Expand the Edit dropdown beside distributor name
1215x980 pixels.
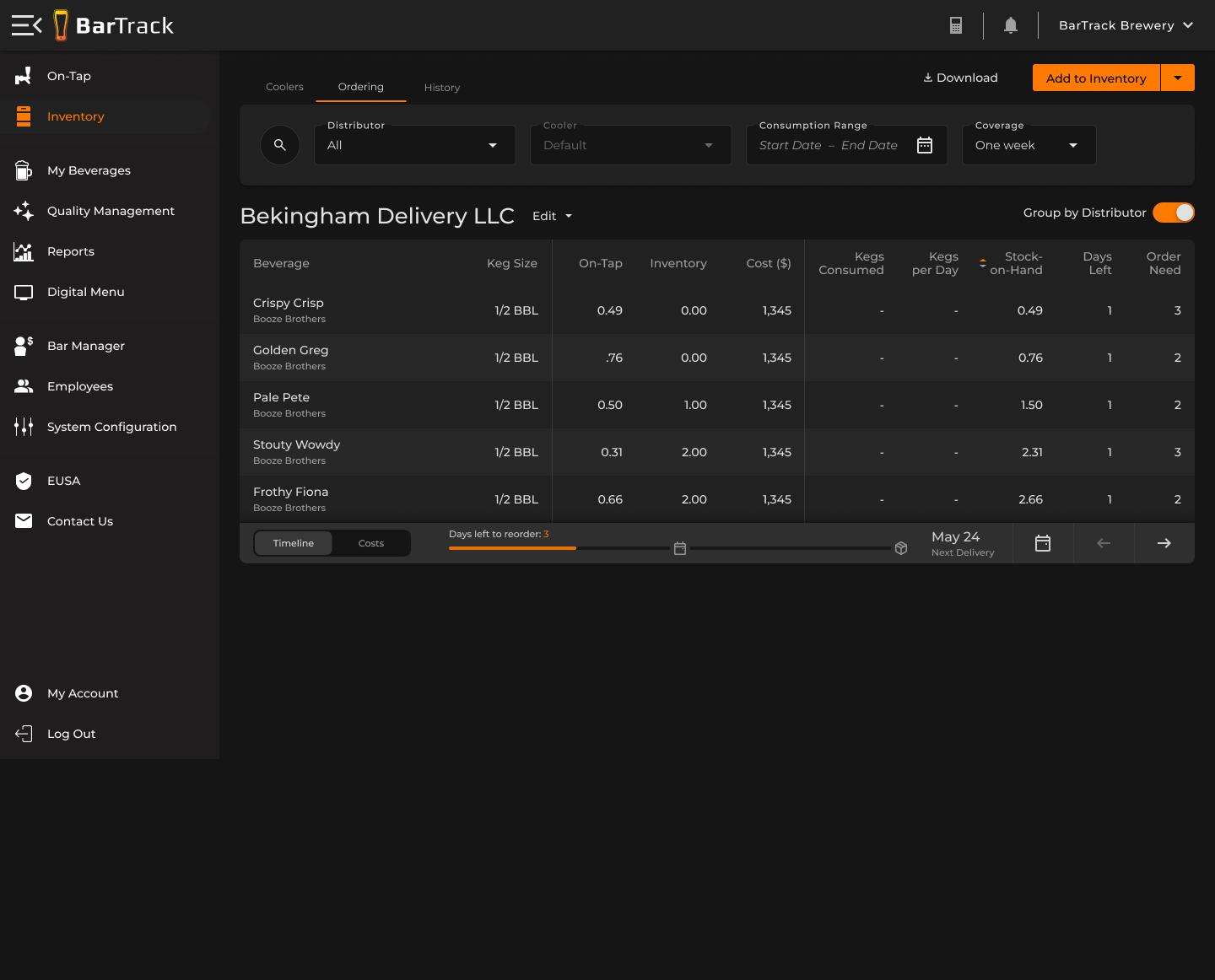(x=553, y=216)
